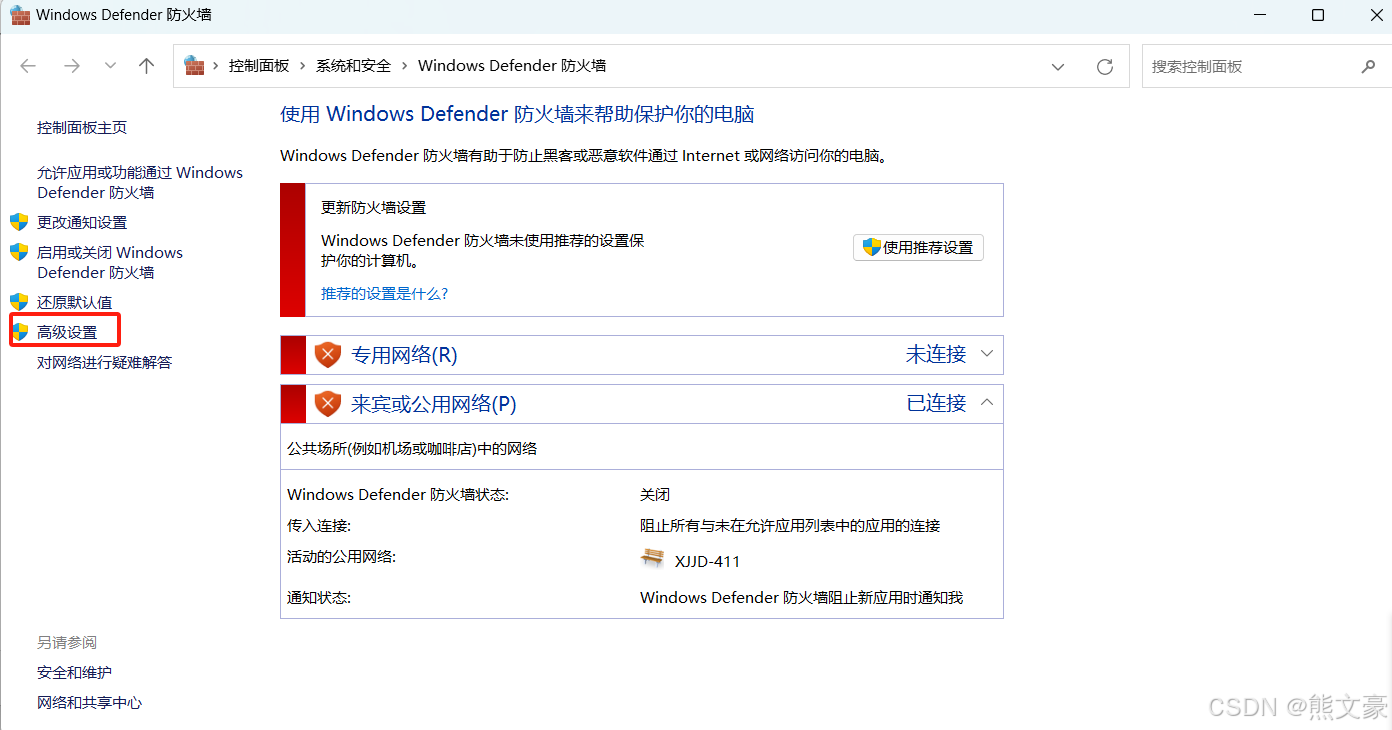Click Windows Defender 防火墙 breadcrumb segment

point(512,66)
